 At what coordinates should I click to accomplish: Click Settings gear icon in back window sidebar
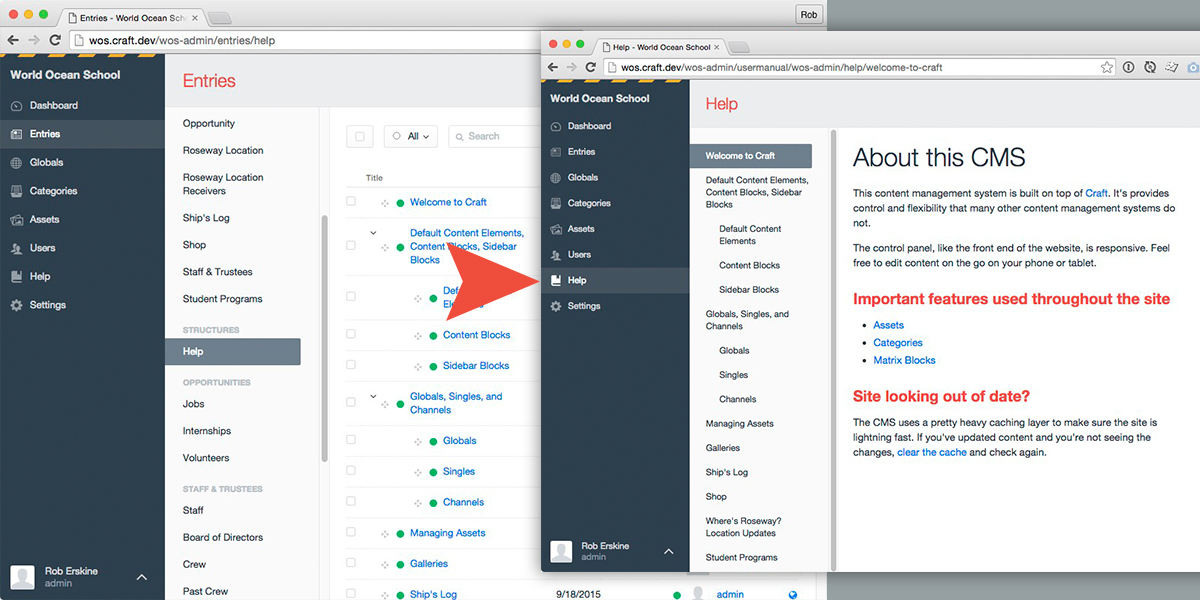[16, 305]
